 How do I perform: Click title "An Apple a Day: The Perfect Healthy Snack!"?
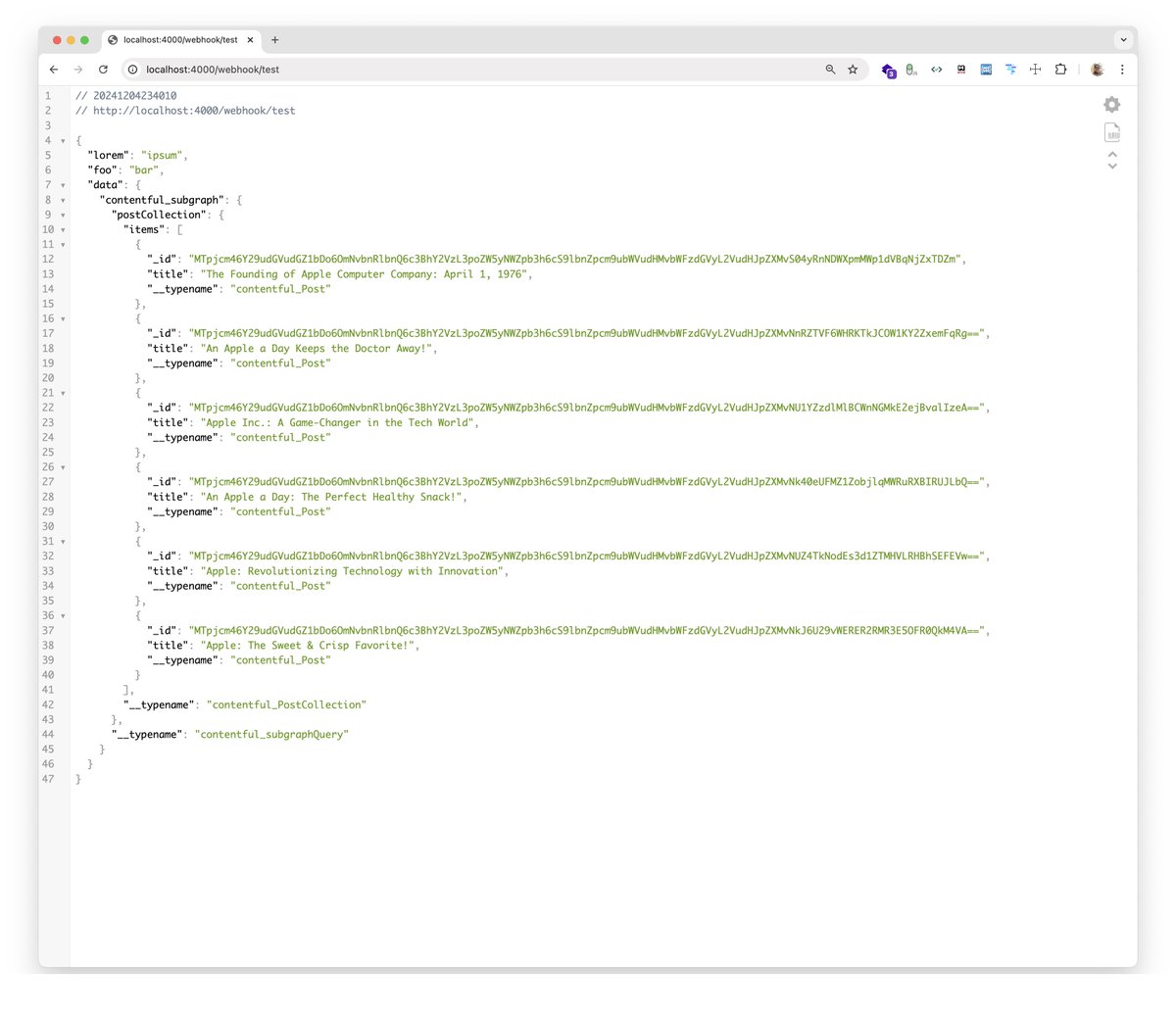333,497
